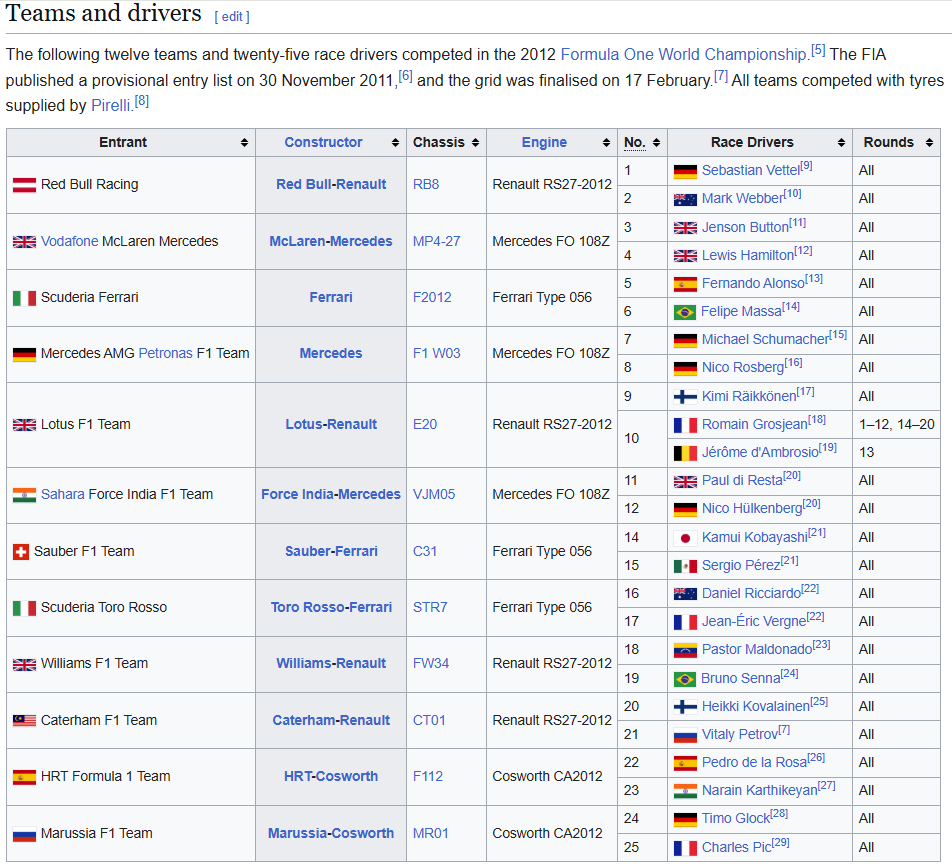Click Venezuelan flag beside Pastor Maldonado
The width and height of the screenshot is (952, 864).
(685, 650)
